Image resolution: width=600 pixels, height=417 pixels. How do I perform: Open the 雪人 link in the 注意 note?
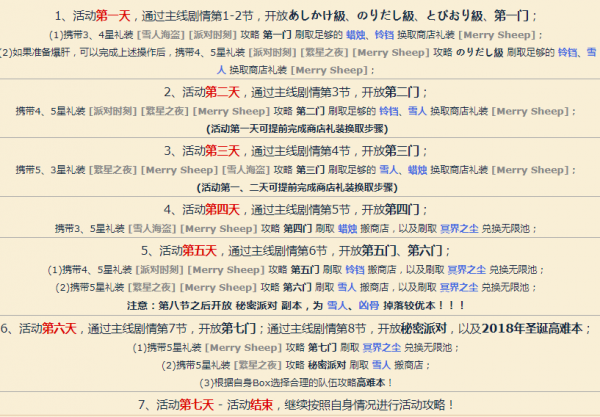click(337, 305)
